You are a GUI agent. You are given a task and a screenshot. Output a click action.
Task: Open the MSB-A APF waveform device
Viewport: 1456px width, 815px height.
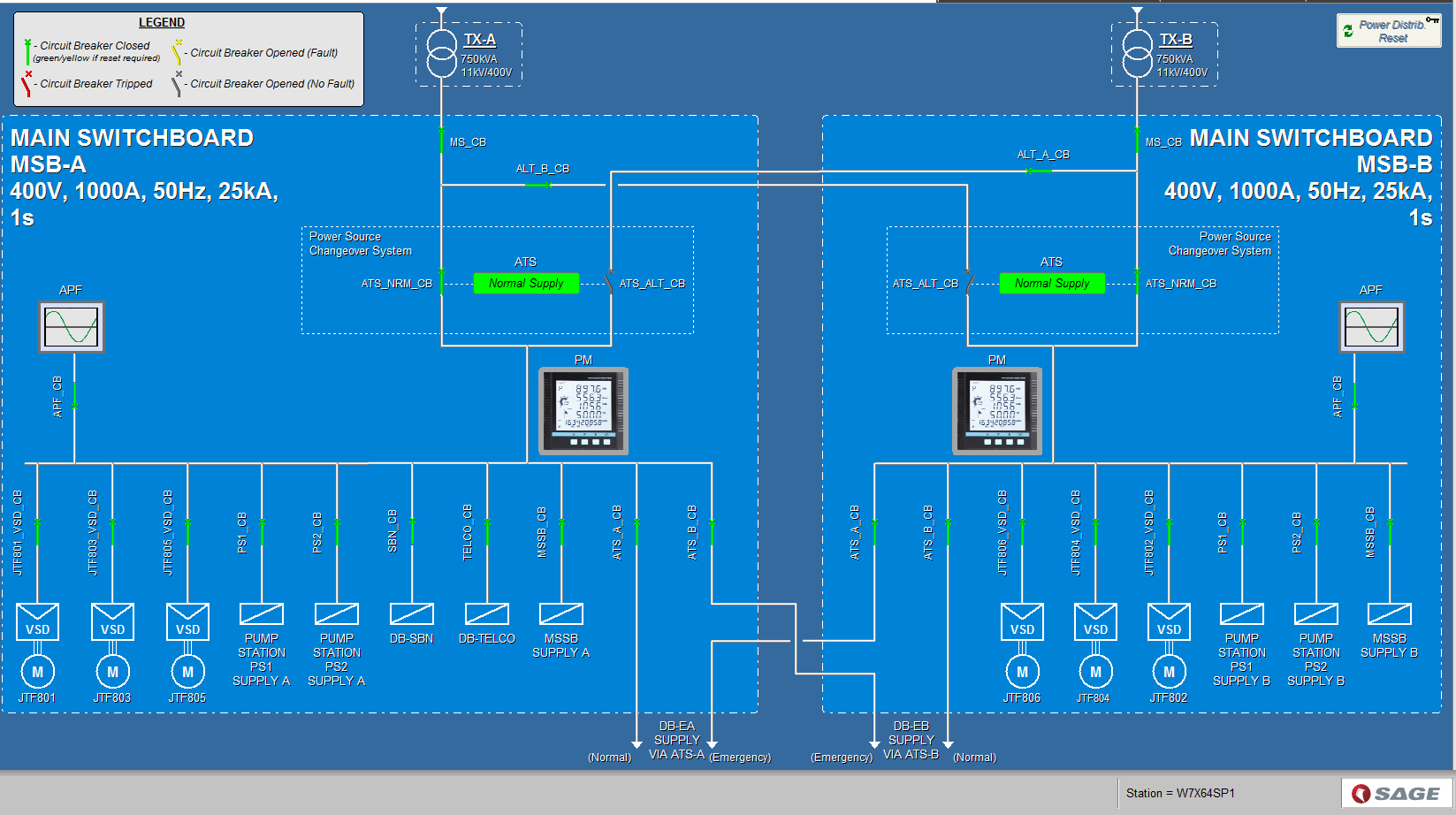72,327
